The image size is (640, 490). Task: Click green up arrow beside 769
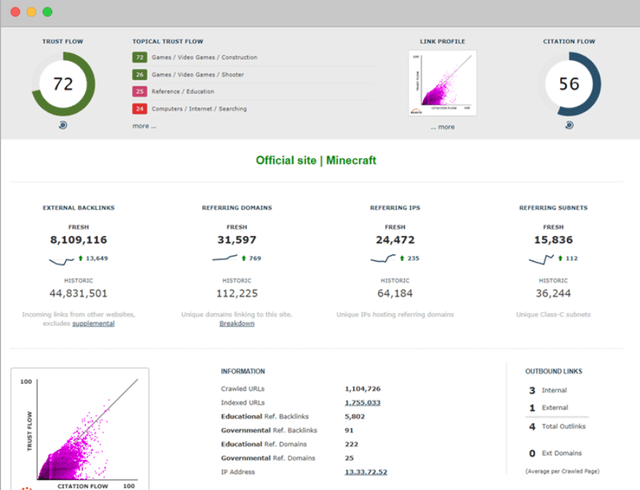244,258
